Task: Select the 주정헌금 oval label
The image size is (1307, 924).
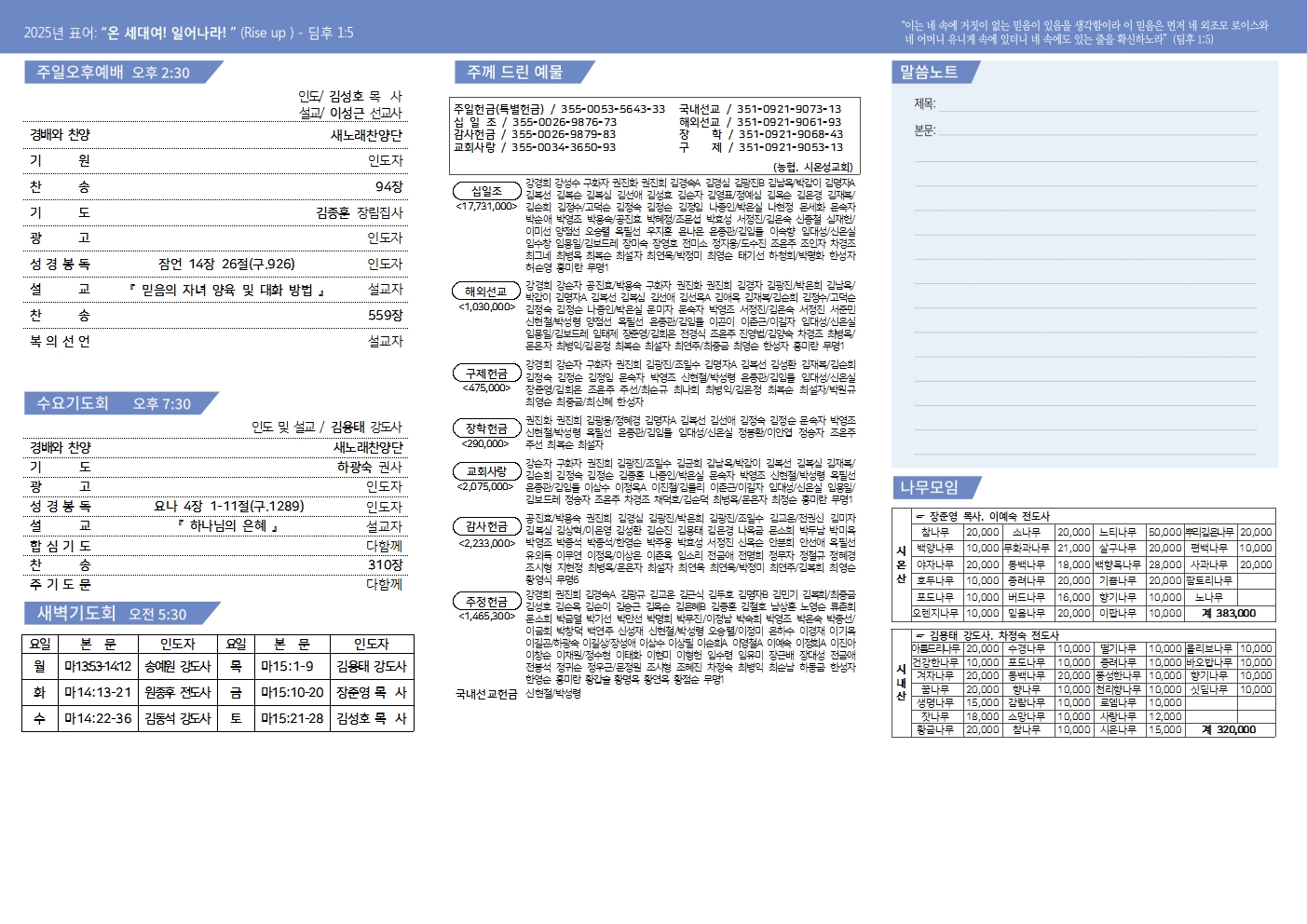Action: coord(486,602)
